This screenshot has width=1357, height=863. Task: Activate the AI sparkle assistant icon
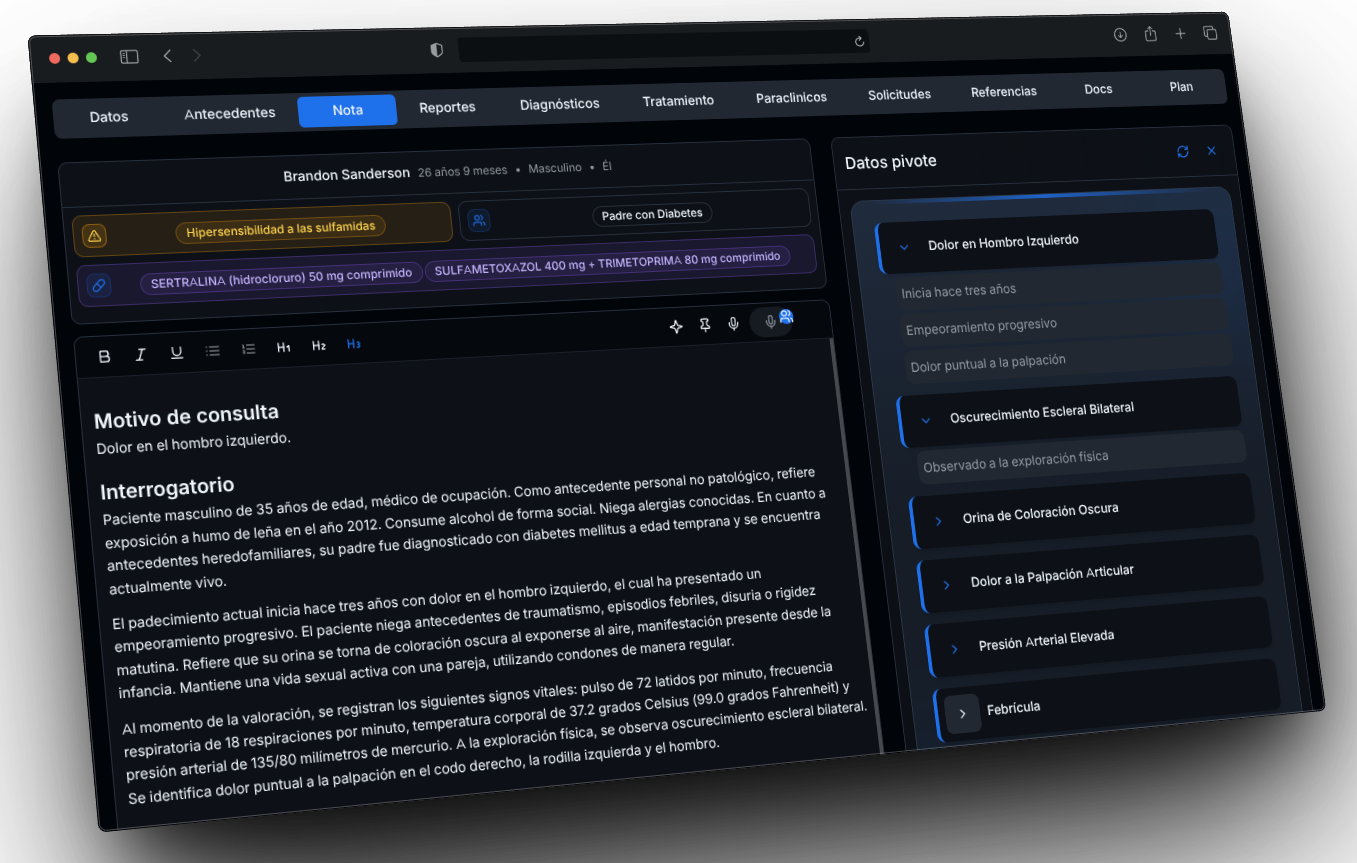[x=676, y=326]
